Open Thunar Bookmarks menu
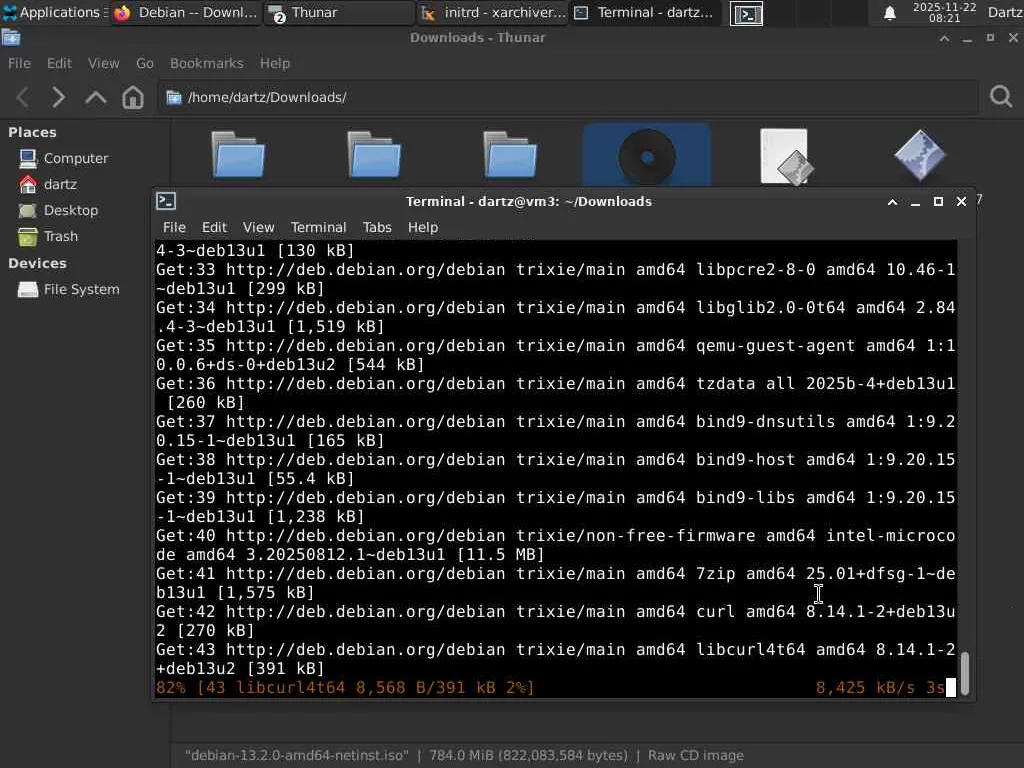Image resolution: width=1024 pixels, height=768 pixels. (x=206, y=63)
